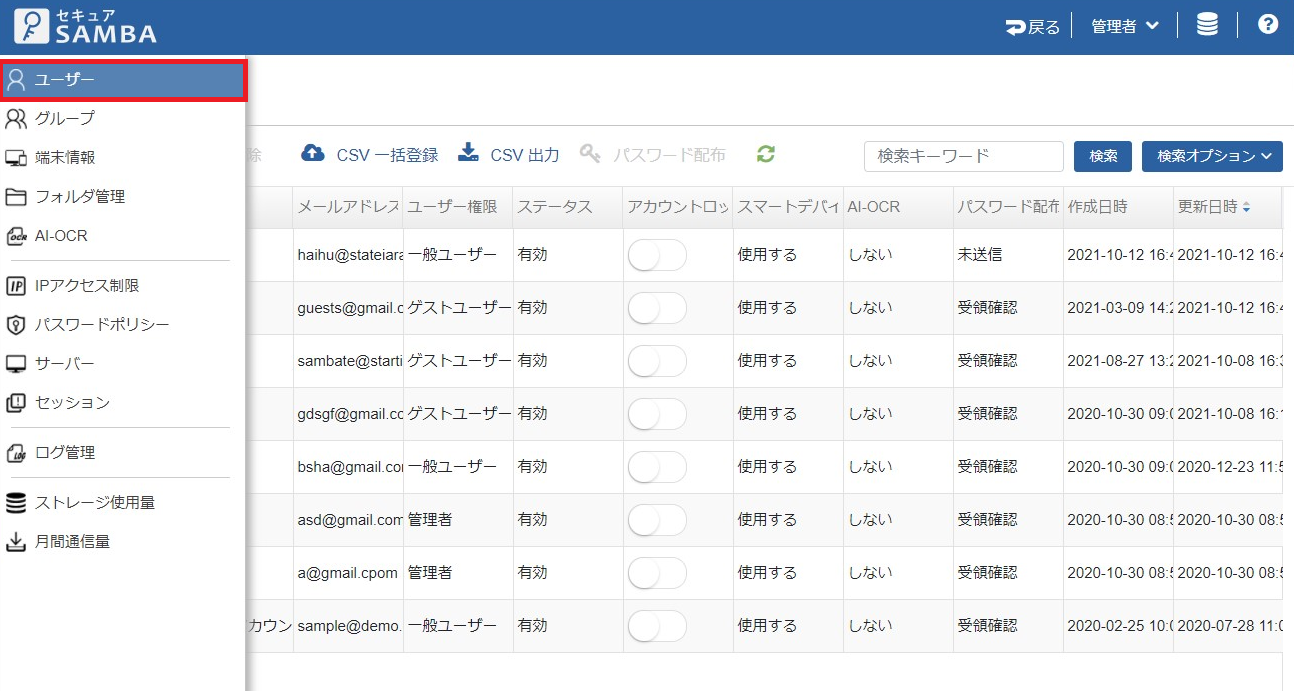This screenshot has height=691, width=1294.
Task: Toggle account lock for sample@demo row
Action: pyautogui.click(x=657, y=626)
